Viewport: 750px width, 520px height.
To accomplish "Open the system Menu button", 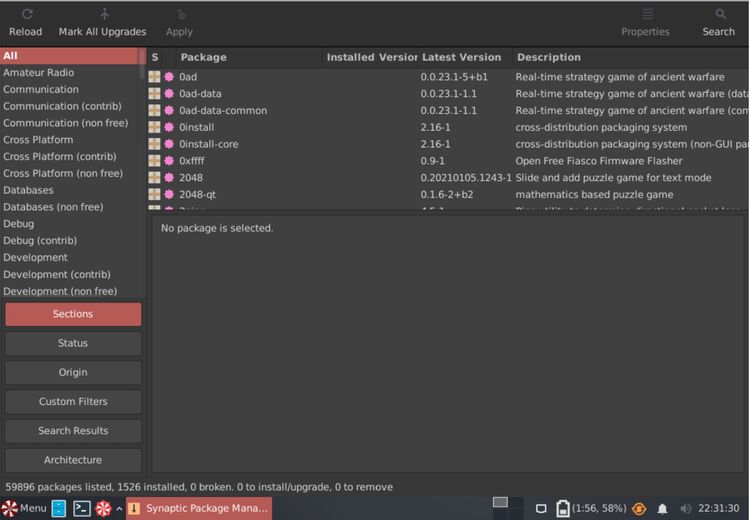I will click(24, 508).
